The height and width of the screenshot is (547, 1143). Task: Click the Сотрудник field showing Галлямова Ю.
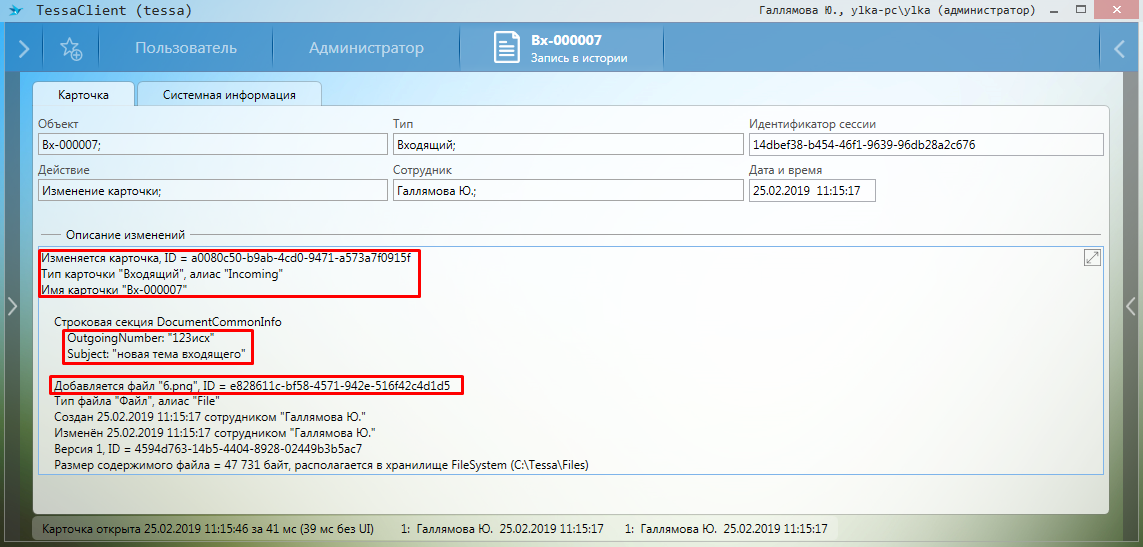click(x=567, y=190)
